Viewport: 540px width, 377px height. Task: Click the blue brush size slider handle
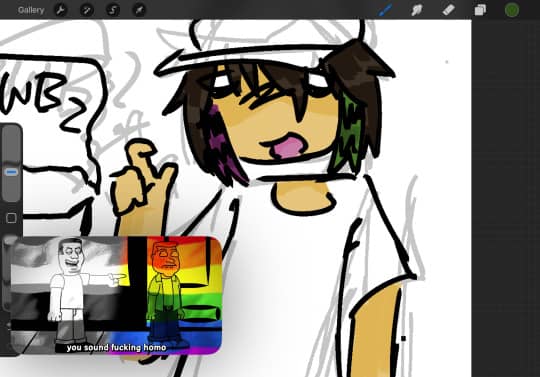[11, 172]
